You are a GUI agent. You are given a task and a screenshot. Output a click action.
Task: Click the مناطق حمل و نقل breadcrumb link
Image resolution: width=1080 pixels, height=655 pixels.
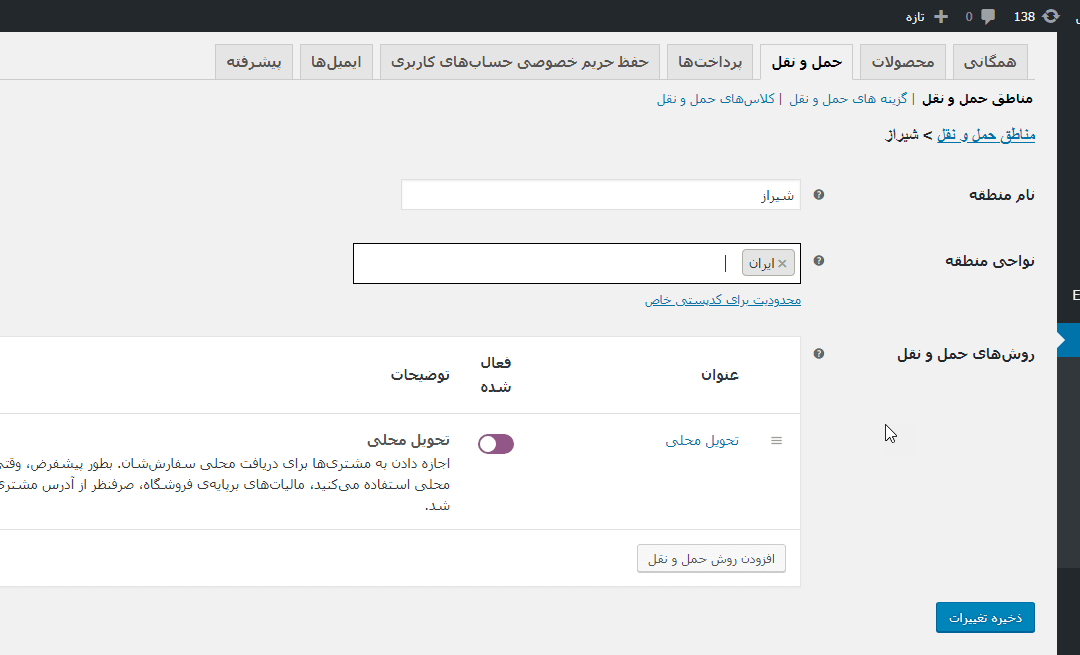(x=985, y=134)
